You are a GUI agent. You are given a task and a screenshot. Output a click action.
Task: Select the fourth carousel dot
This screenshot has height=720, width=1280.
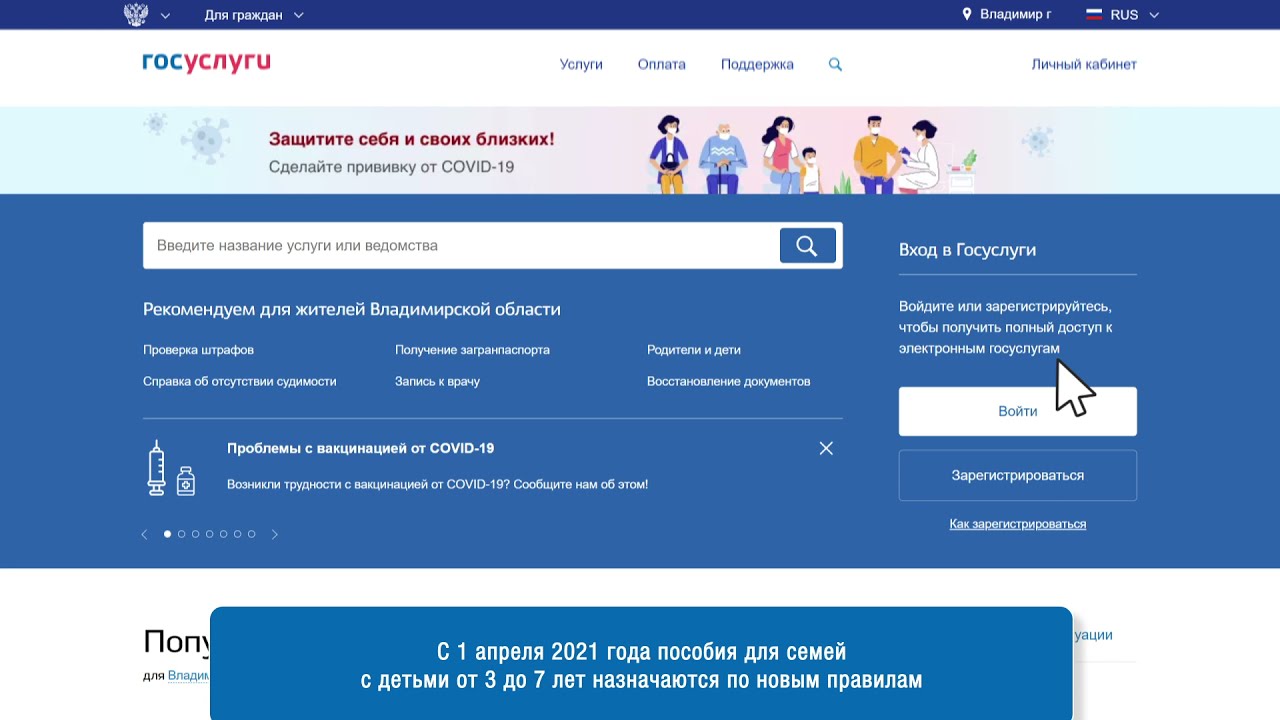(209, 534)
